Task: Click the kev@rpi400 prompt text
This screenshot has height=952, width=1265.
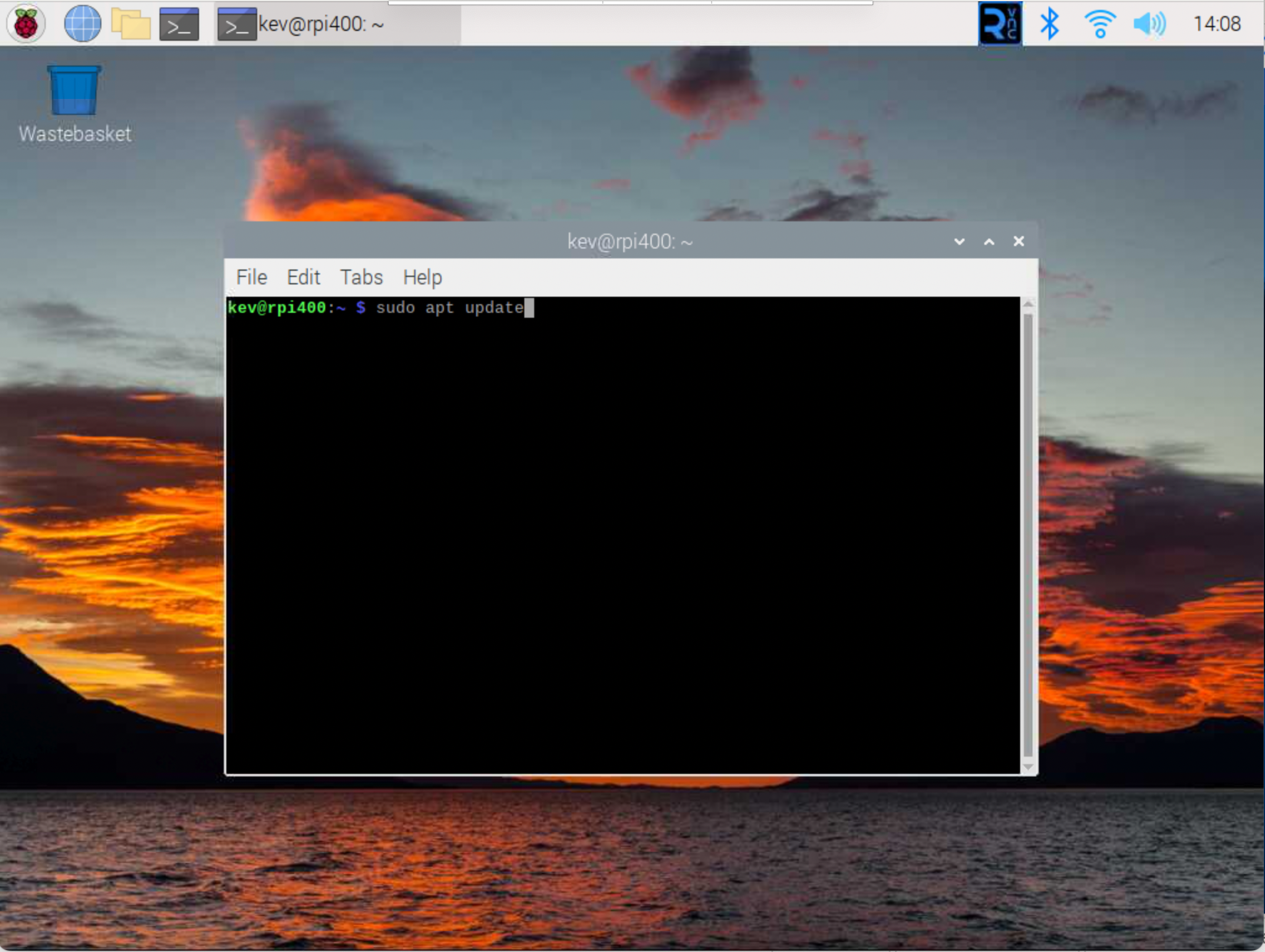Action: [x=276, y=307]
